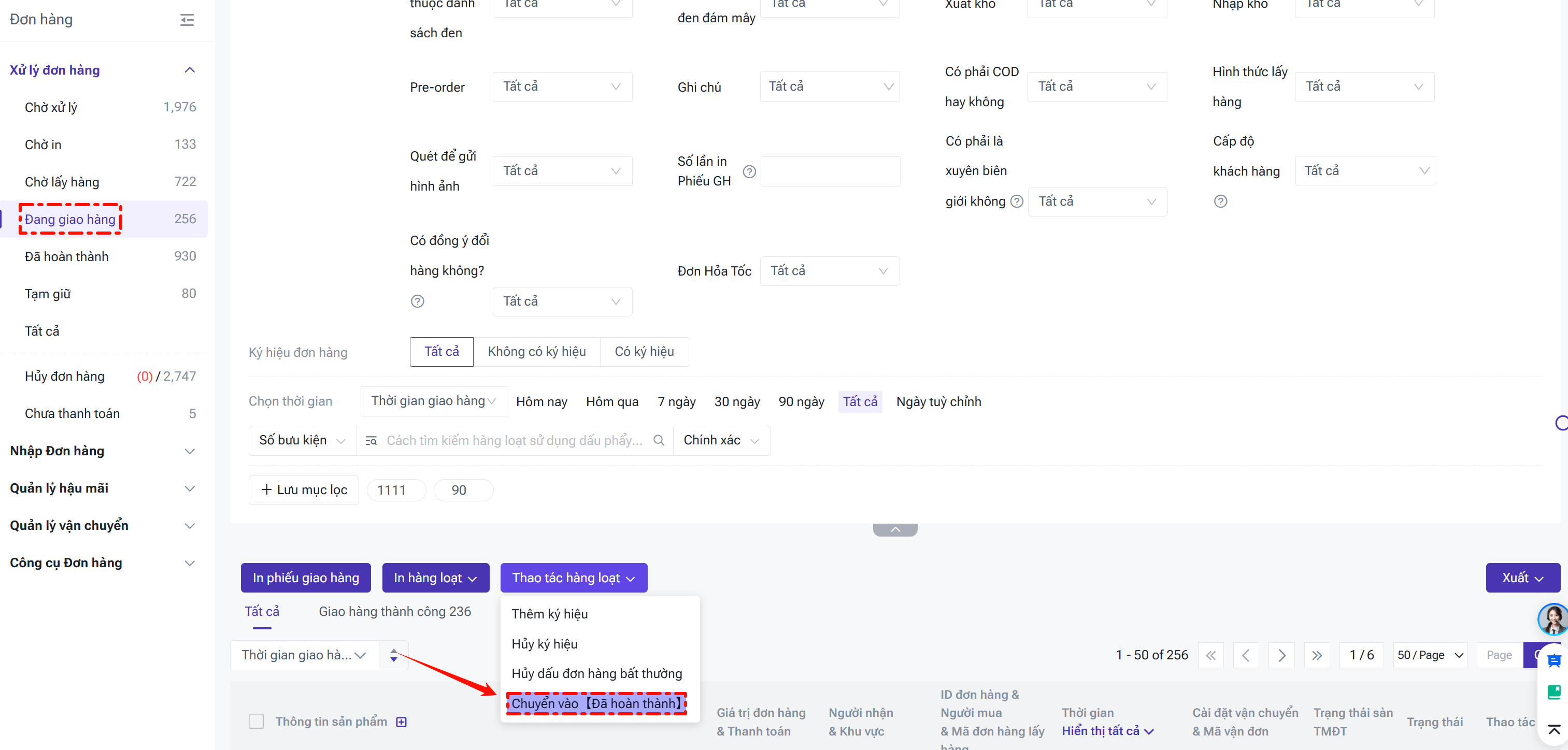Click scroll-to-top arrow icon

tap(1553, 729)
